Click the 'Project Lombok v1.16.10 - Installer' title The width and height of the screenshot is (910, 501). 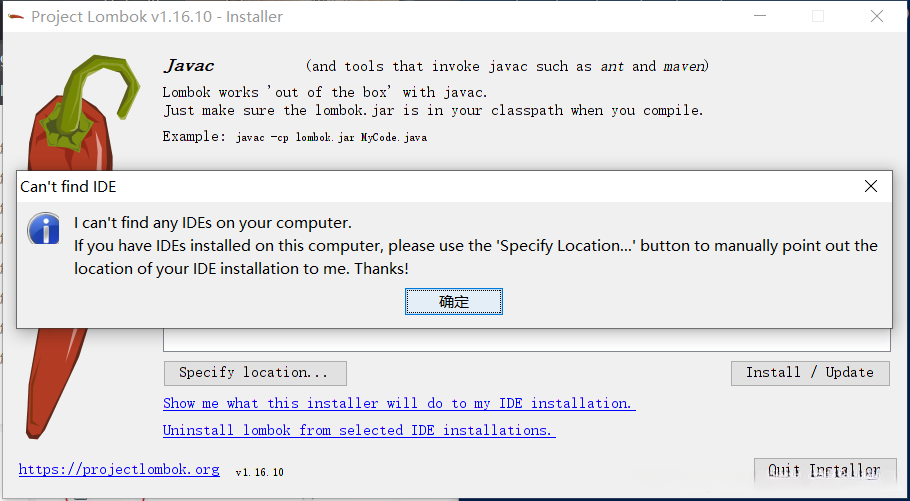(157, 16)
